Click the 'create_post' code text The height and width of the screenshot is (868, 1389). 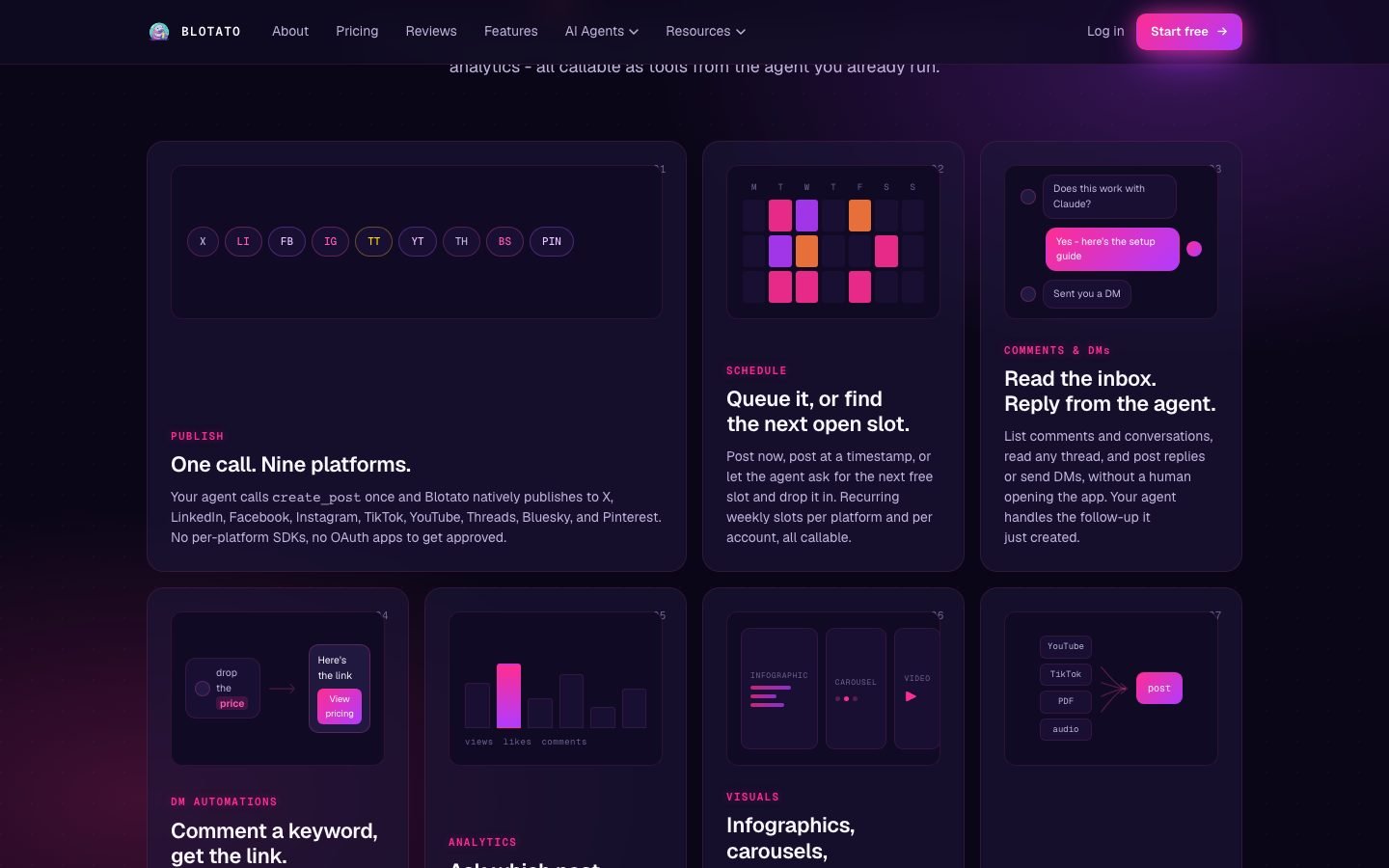point(316,498)
